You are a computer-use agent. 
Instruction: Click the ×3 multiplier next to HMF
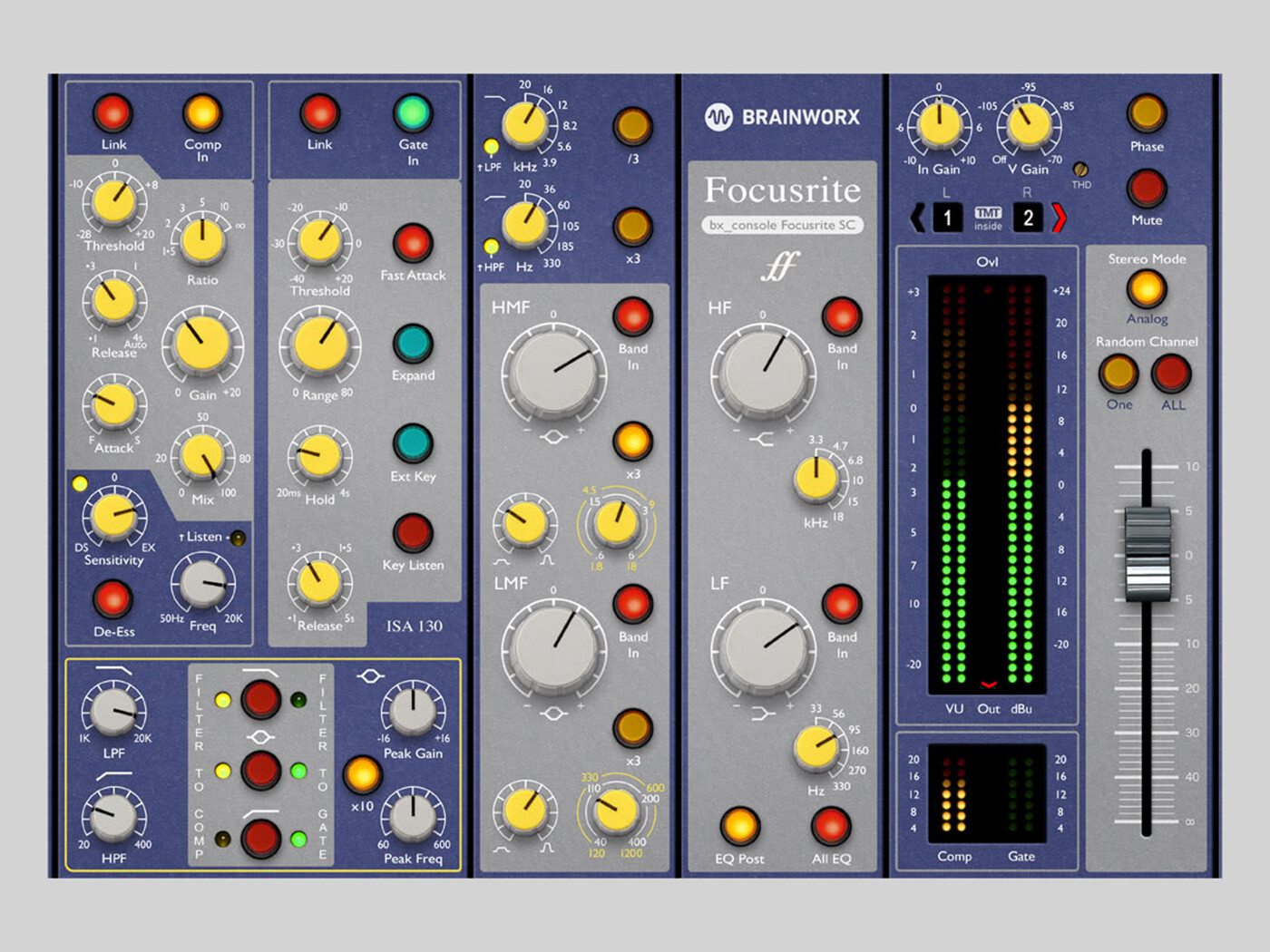631,442
